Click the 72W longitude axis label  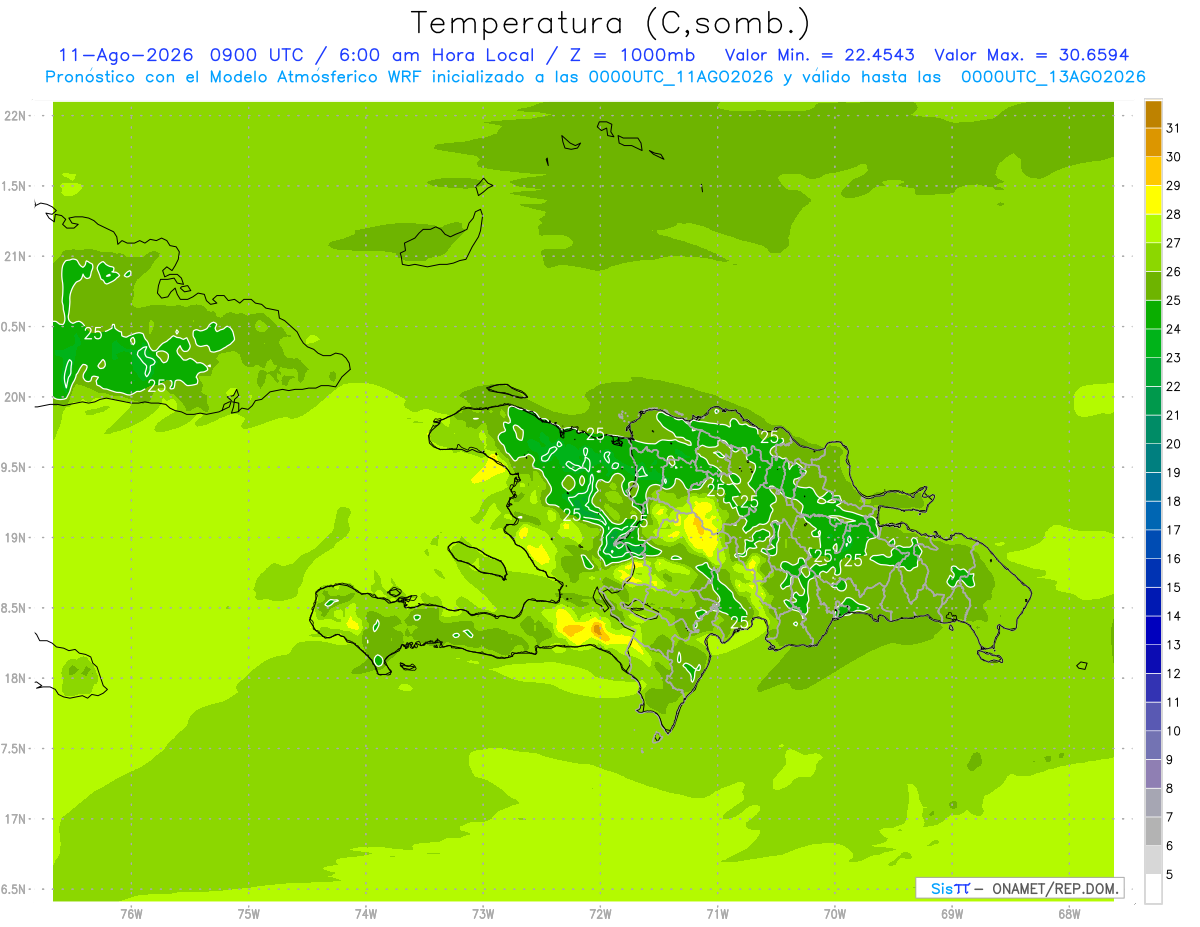(x=600, y=914)
